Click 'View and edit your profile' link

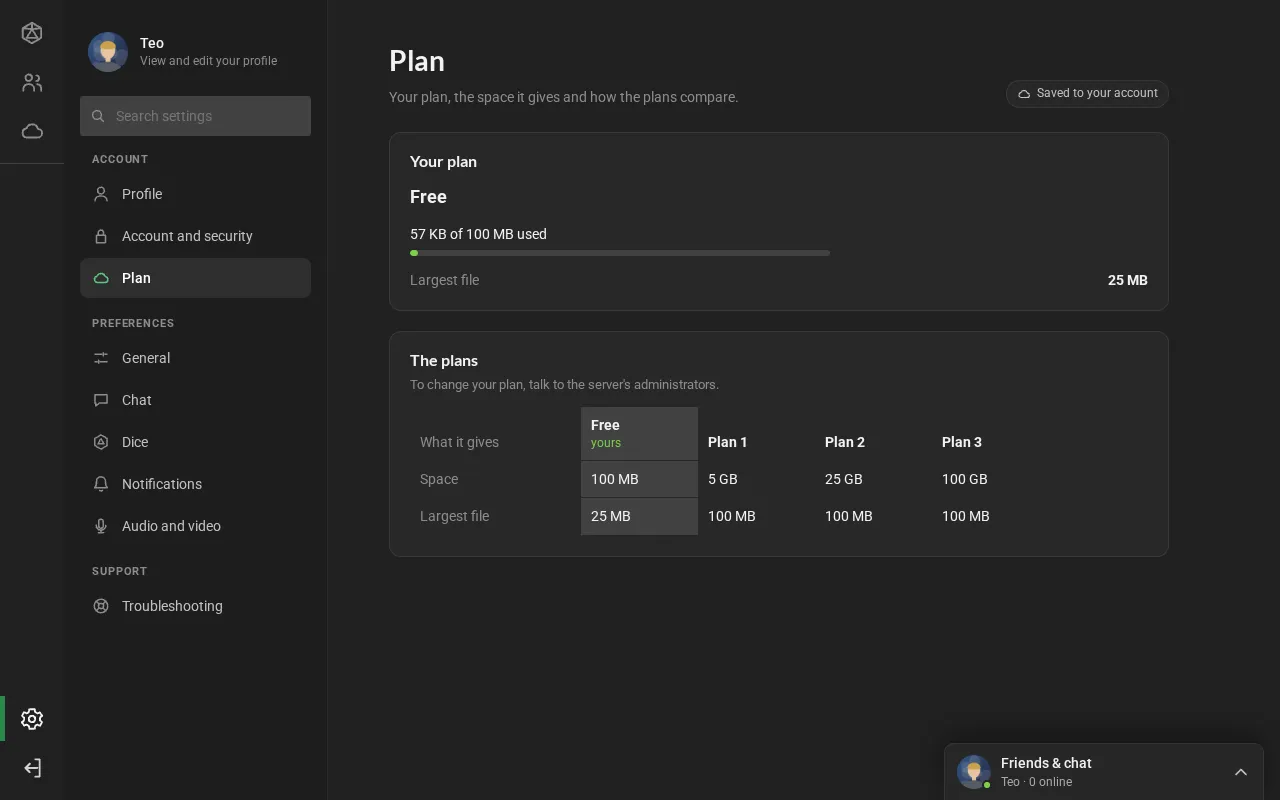point(208,61)
